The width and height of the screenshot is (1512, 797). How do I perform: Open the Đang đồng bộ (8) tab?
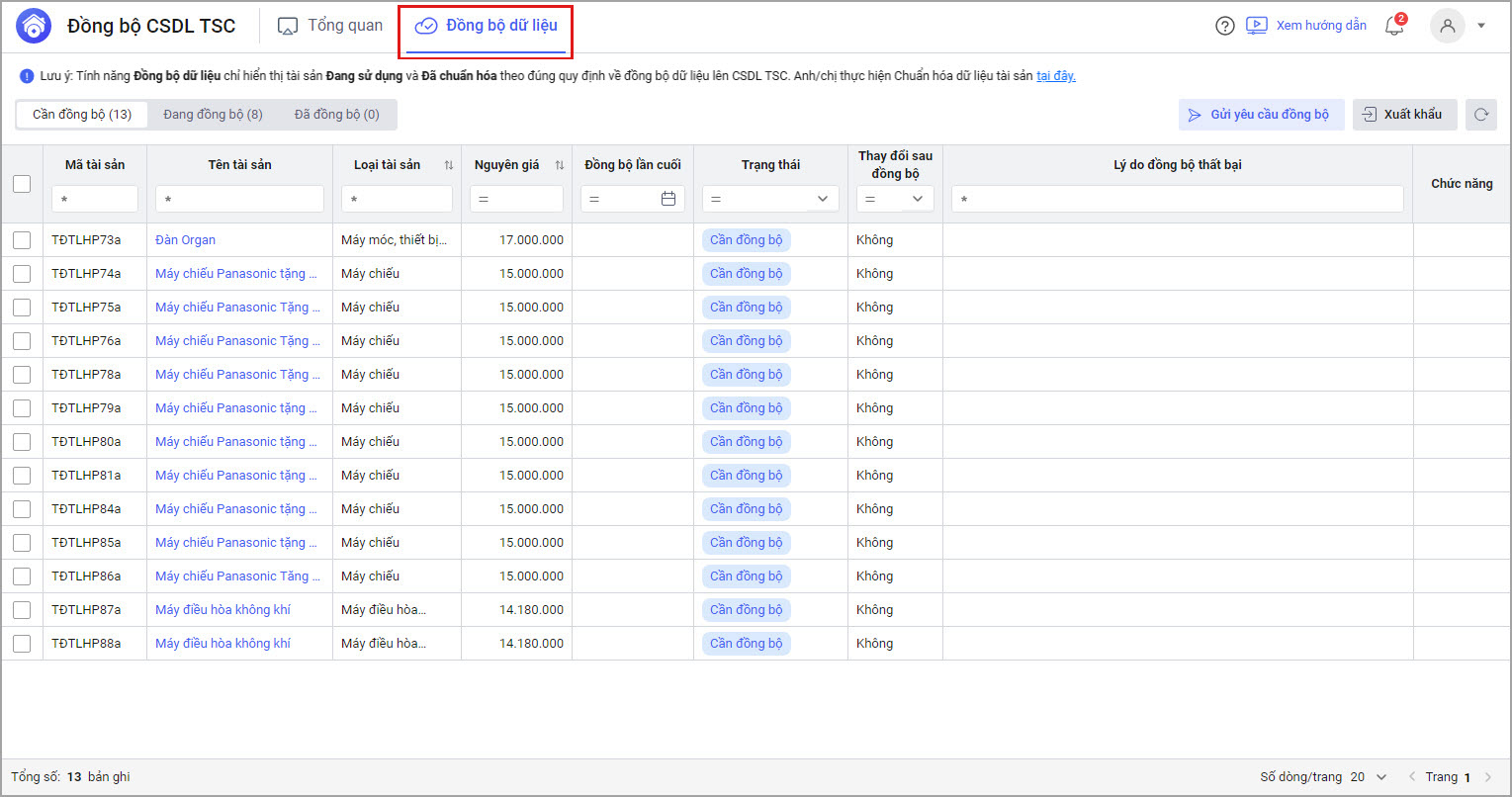(213, 115)
